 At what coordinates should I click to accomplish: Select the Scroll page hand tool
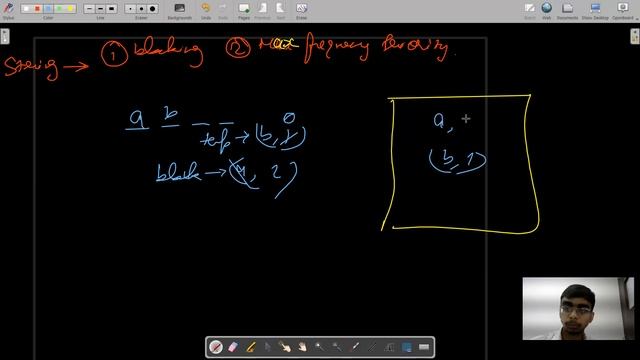[x=302, y=347]
